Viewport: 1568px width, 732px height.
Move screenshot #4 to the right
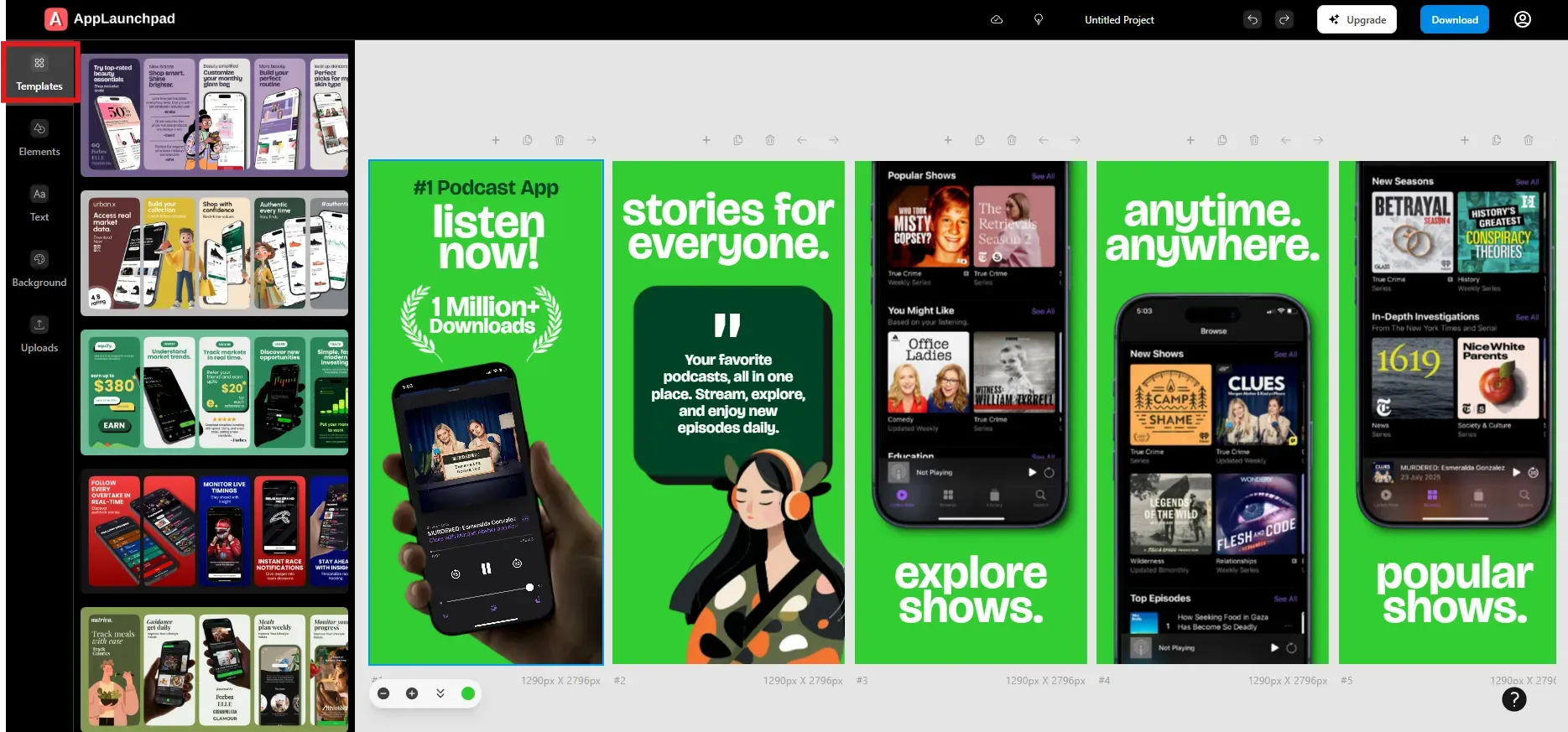pos(1318,140)
